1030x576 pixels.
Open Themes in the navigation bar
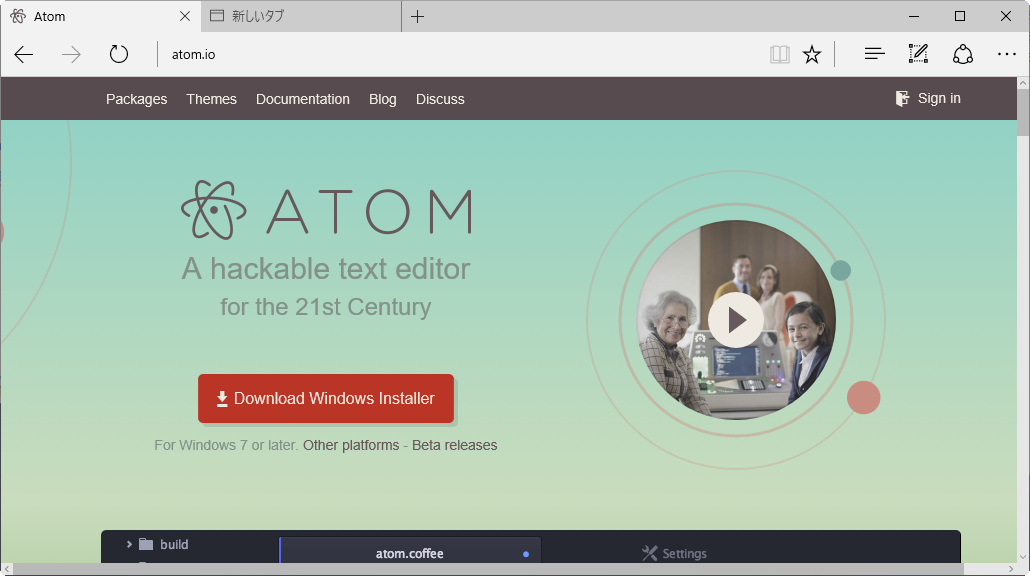click(x=212, y=99)
